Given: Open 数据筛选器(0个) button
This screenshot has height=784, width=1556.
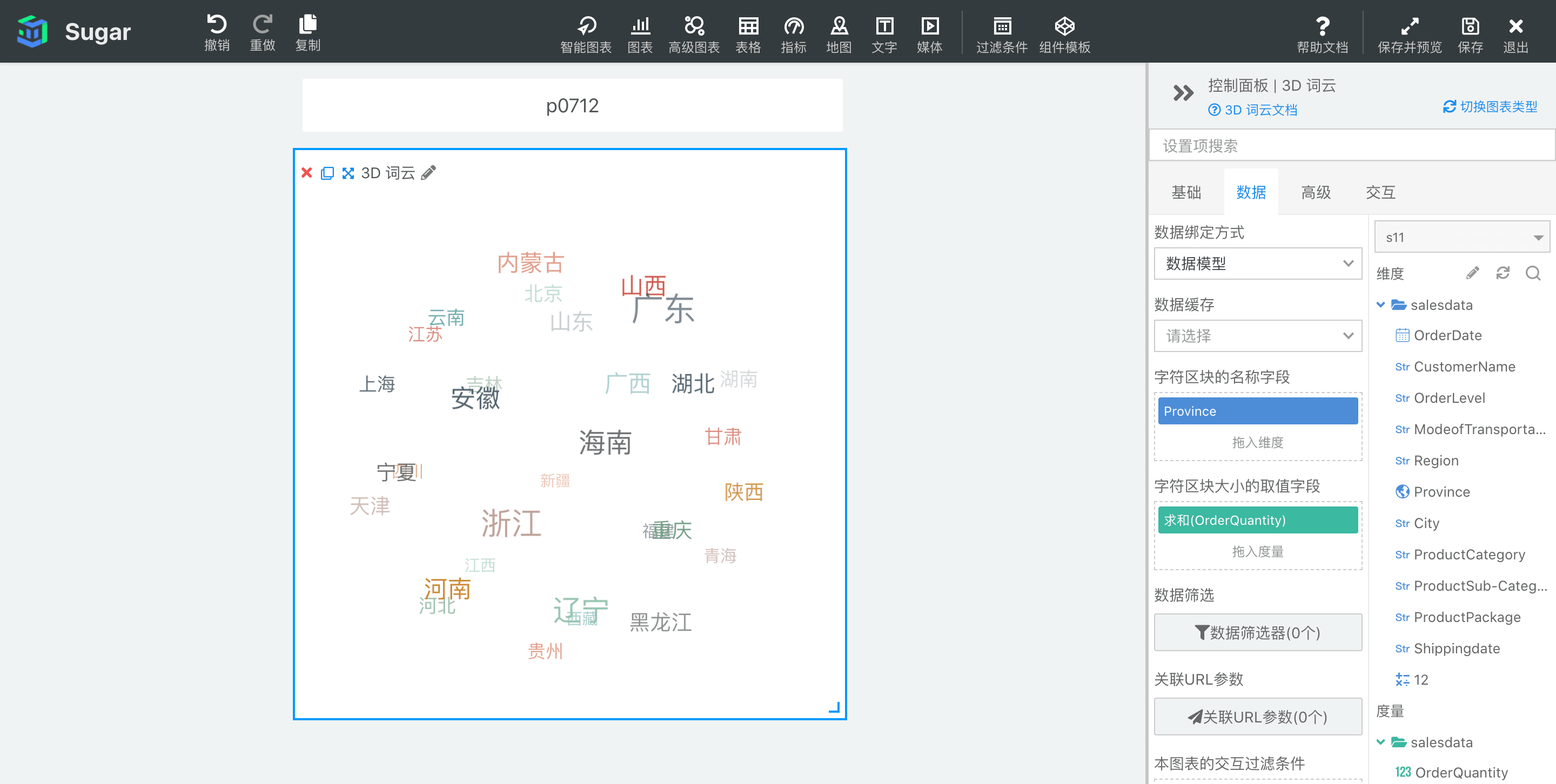Looking at the screenshot, I should (x=1258, y=632).
